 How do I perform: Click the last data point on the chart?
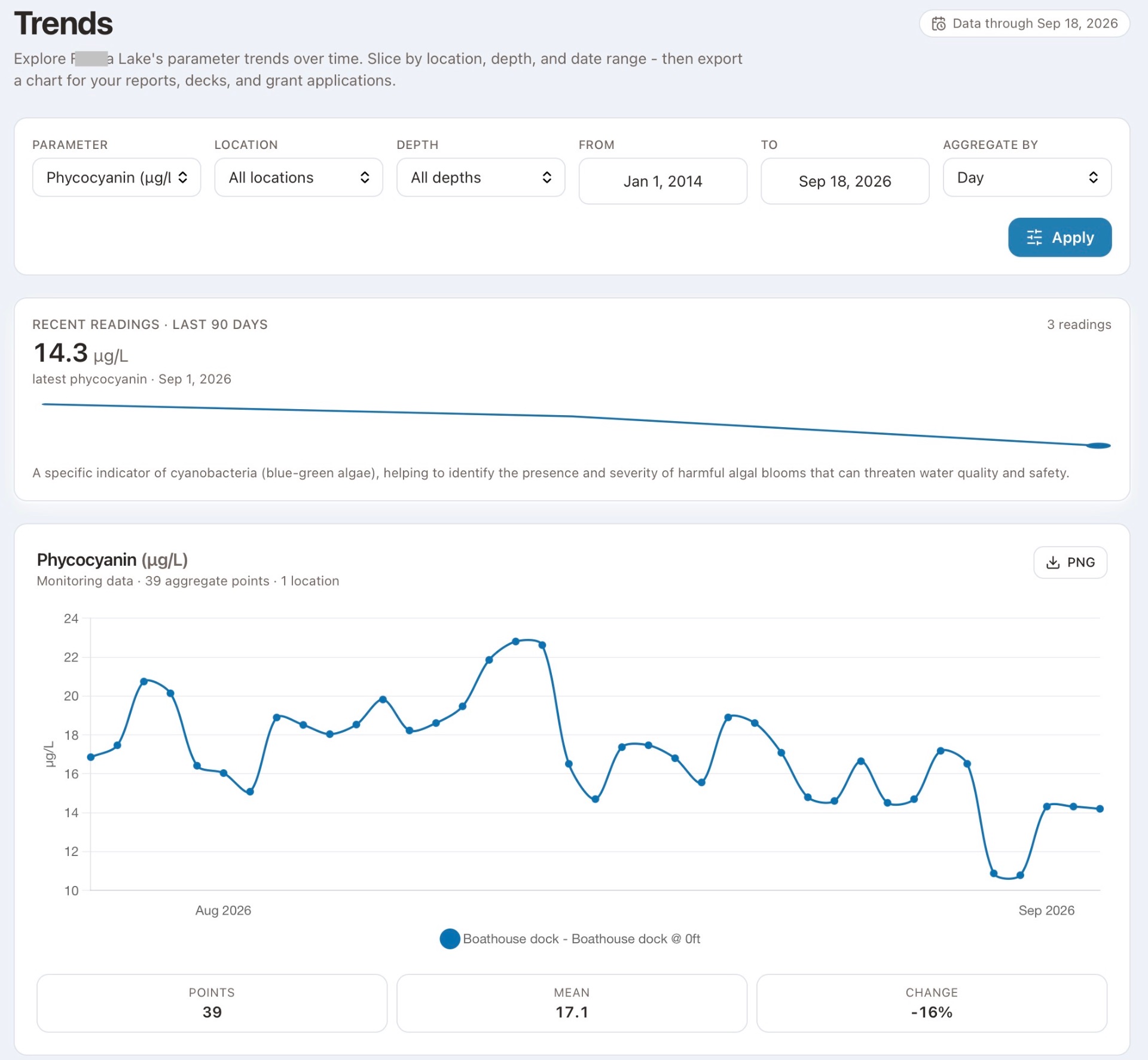1100,809
